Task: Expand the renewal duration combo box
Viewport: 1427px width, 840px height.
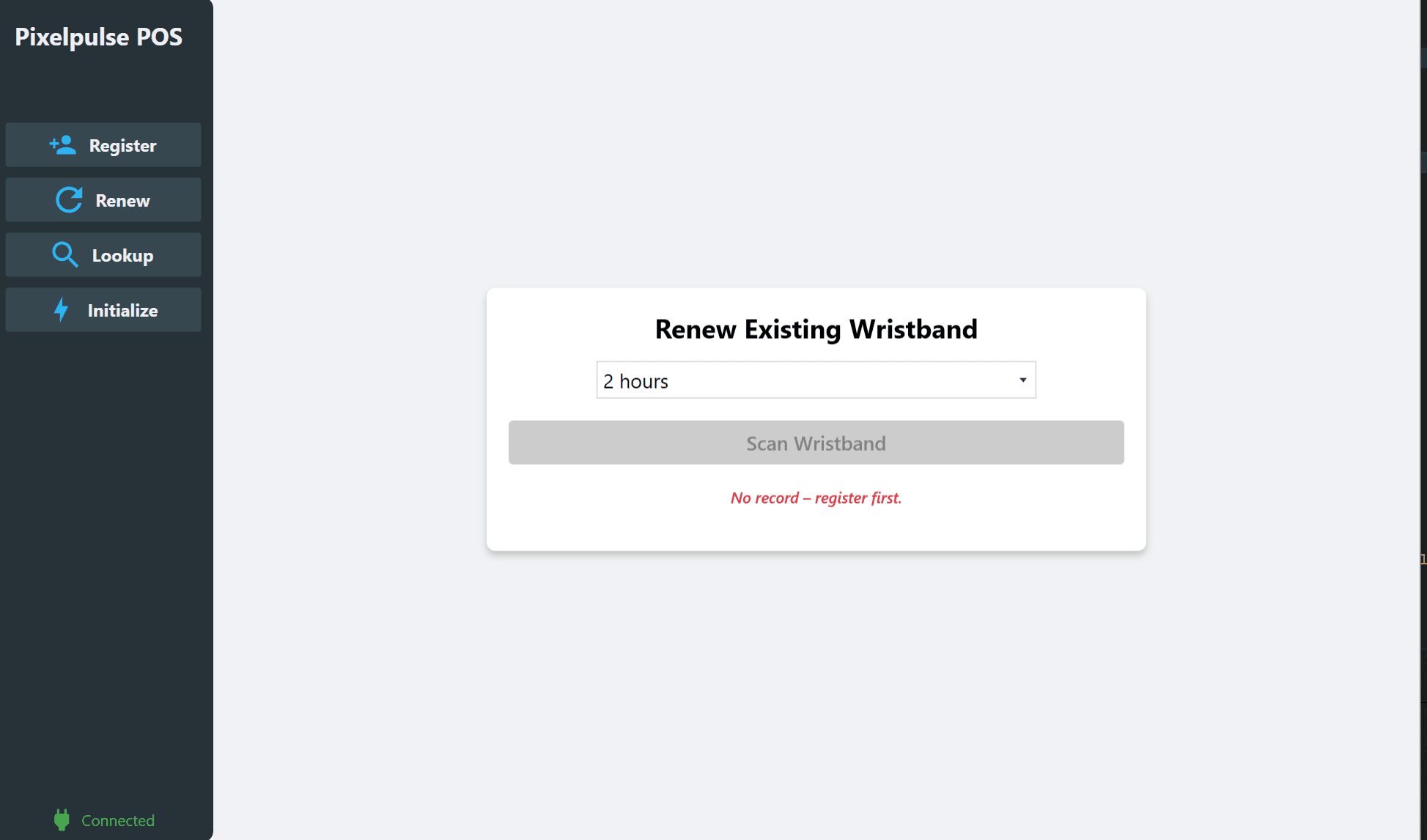Action: tap(816, 380)
